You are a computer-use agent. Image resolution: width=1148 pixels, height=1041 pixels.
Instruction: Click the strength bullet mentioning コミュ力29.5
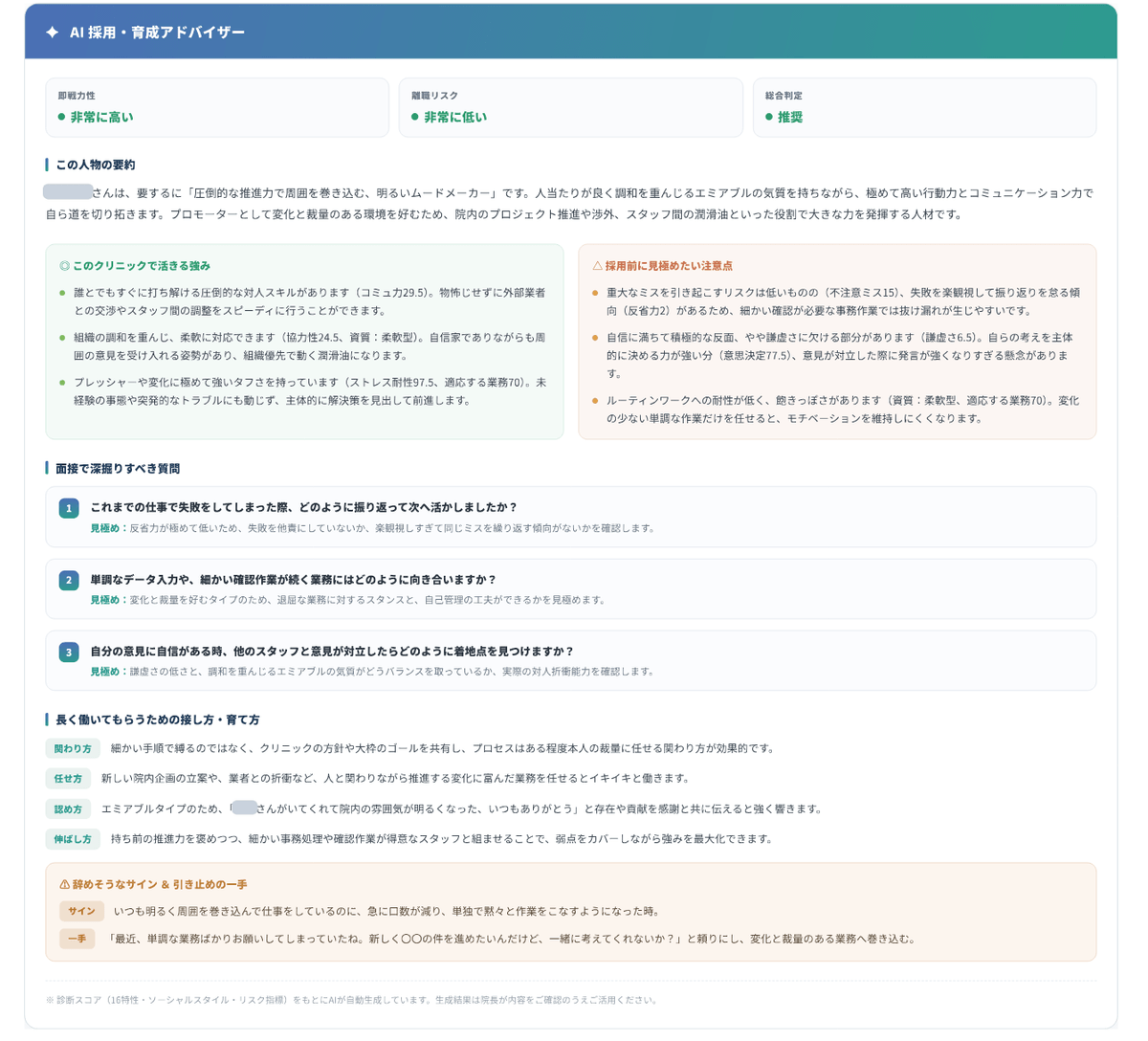pyautogui.click(x=310, y=301)
